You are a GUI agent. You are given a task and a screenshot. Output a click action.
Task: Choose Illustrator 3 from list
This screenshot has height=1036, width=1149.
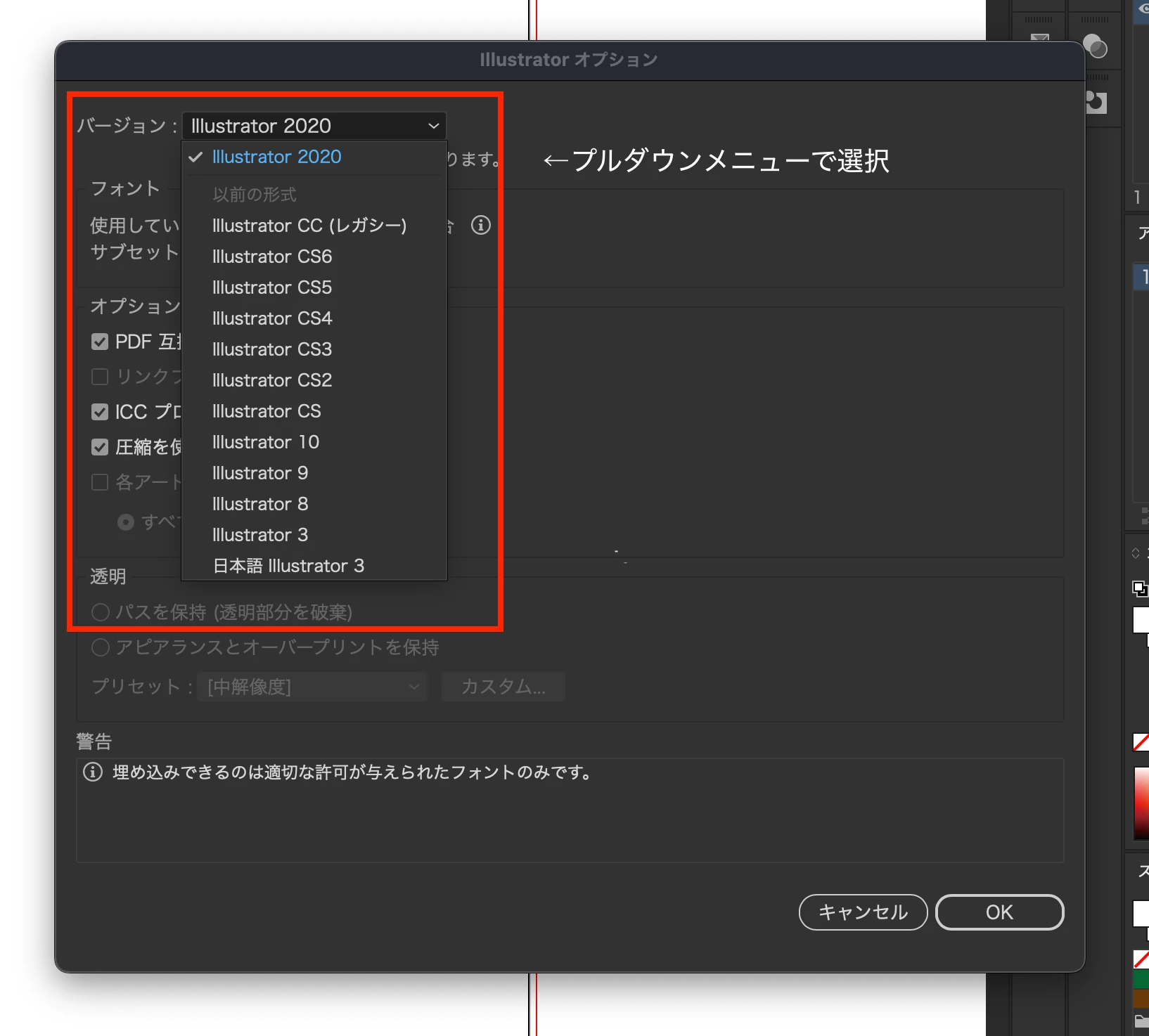[314, 535]
